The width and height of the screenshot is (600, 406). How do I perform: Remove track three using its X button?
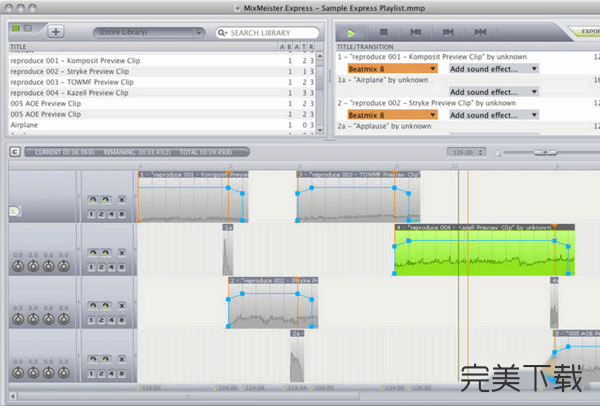(122, 306)
